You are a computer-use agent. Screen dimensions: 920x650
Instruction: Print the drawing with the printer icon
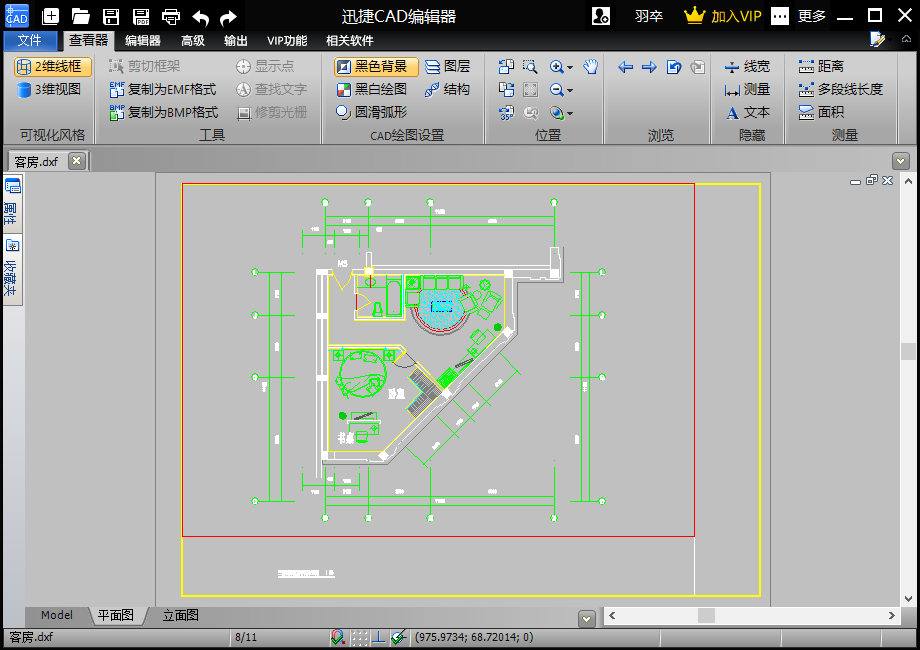tap(171, 16)
